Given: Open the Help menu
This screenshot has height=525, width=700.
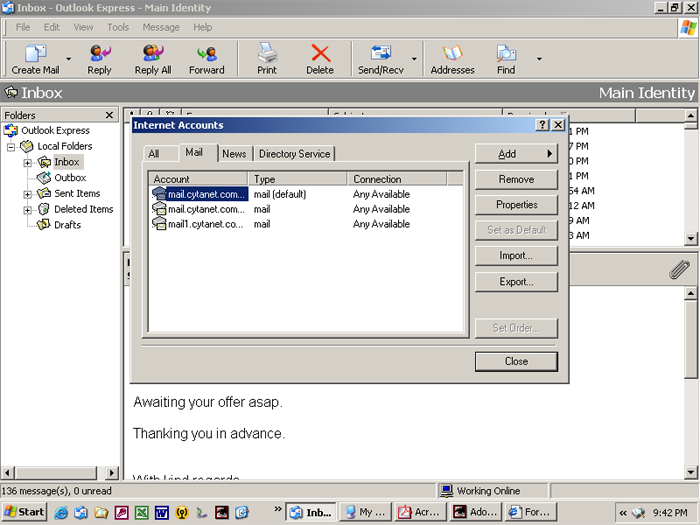Looking at the screenshot, I should point(202,27).
